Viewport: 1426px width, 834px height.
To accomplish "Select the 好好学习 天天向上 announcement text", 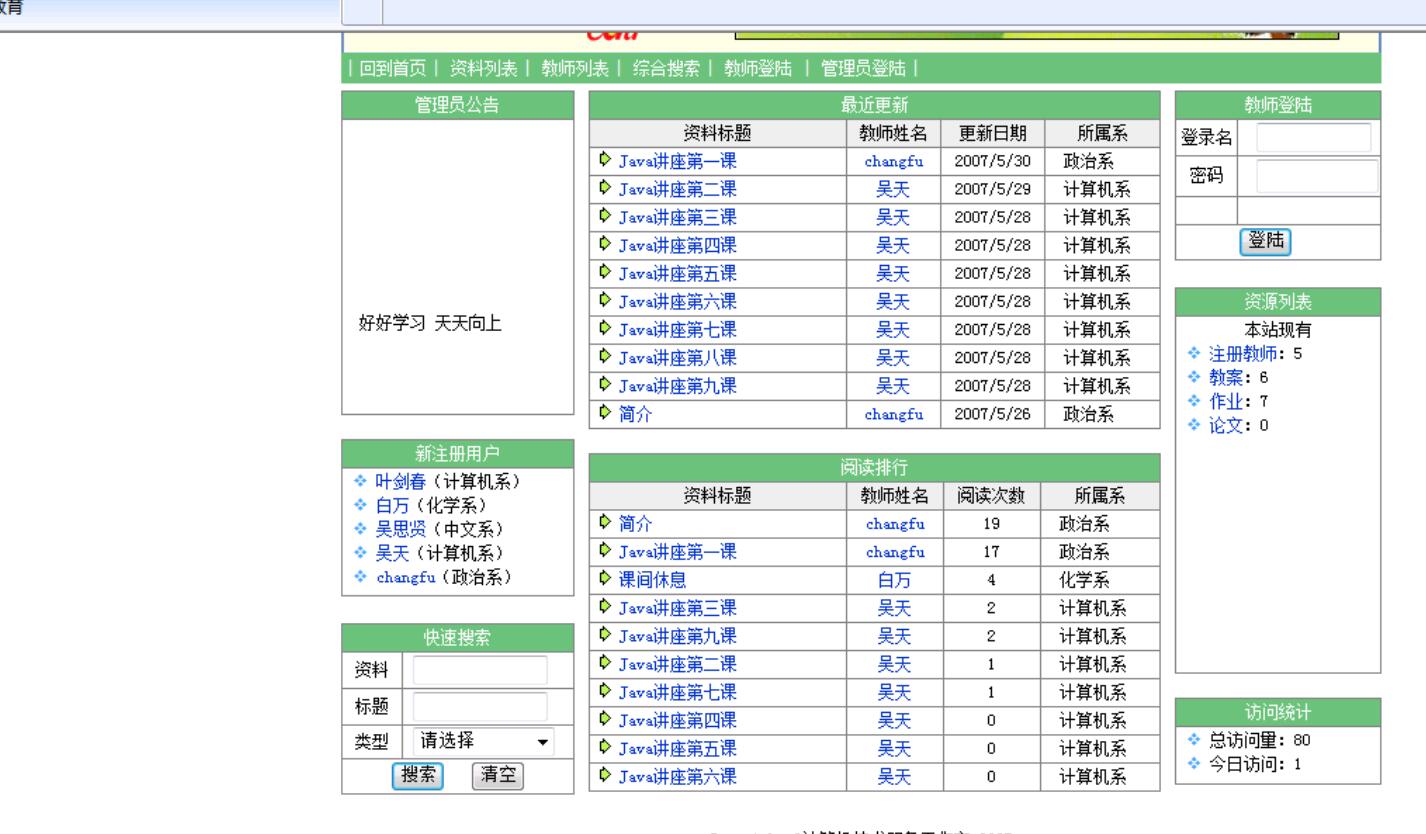I will [x=430, y=325].
